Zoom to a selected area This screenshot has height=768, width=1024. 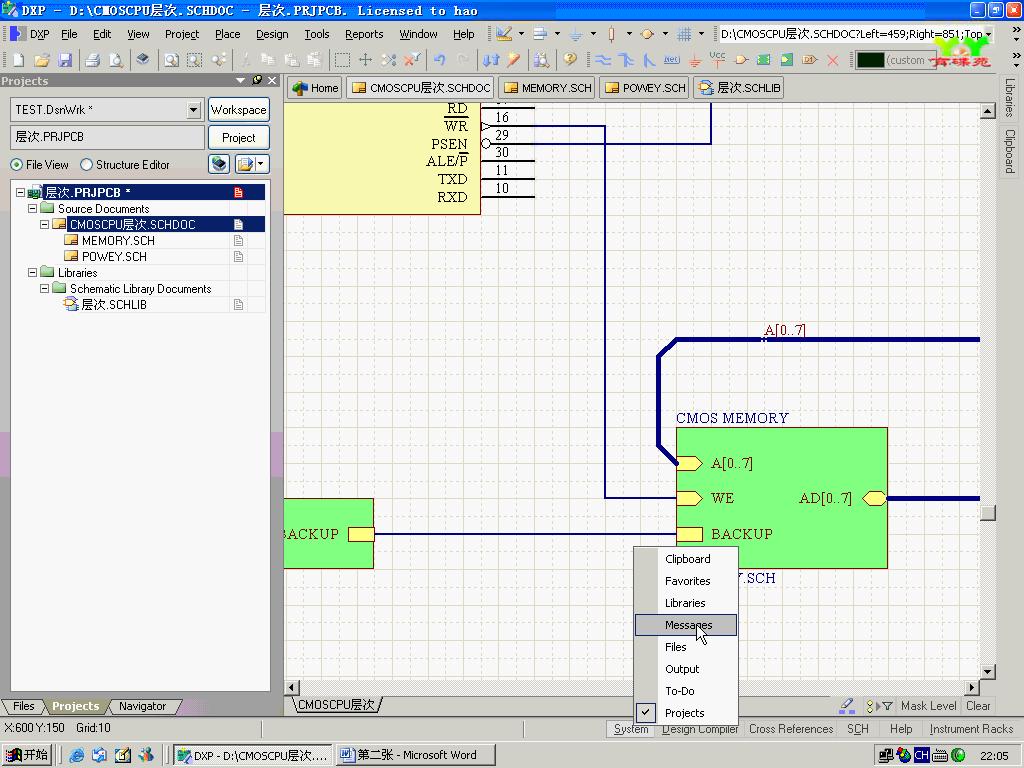pyautogui.click(x=195, y=60)
